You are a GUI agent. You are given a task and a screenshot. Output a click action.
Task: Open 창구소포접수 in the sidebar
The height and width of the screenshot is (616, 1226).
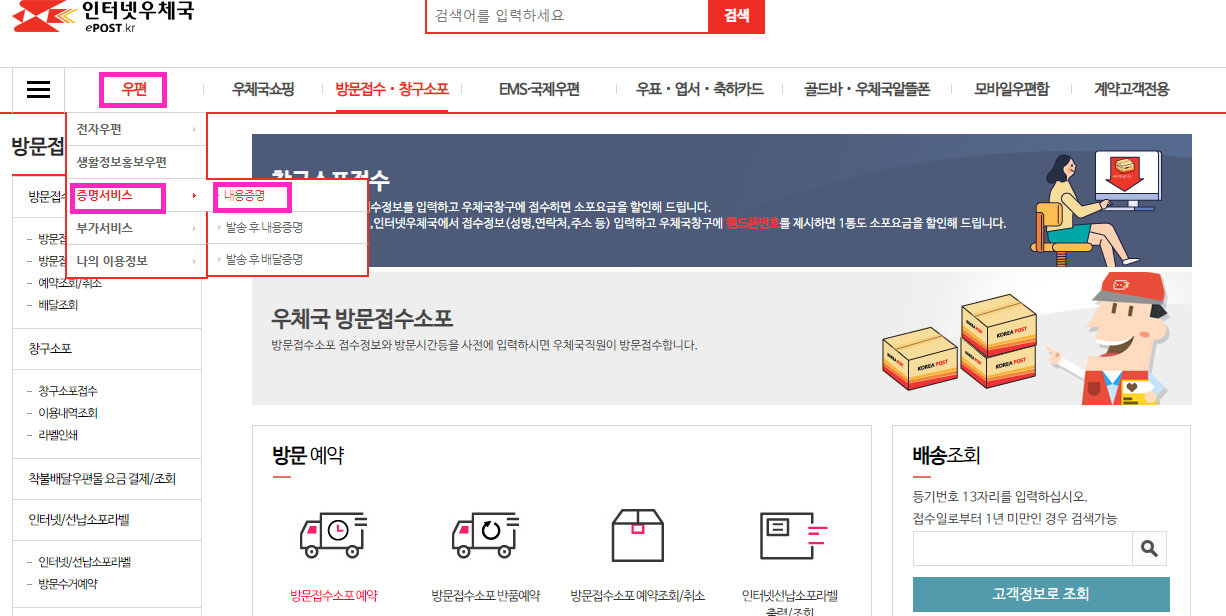[68, 390]
